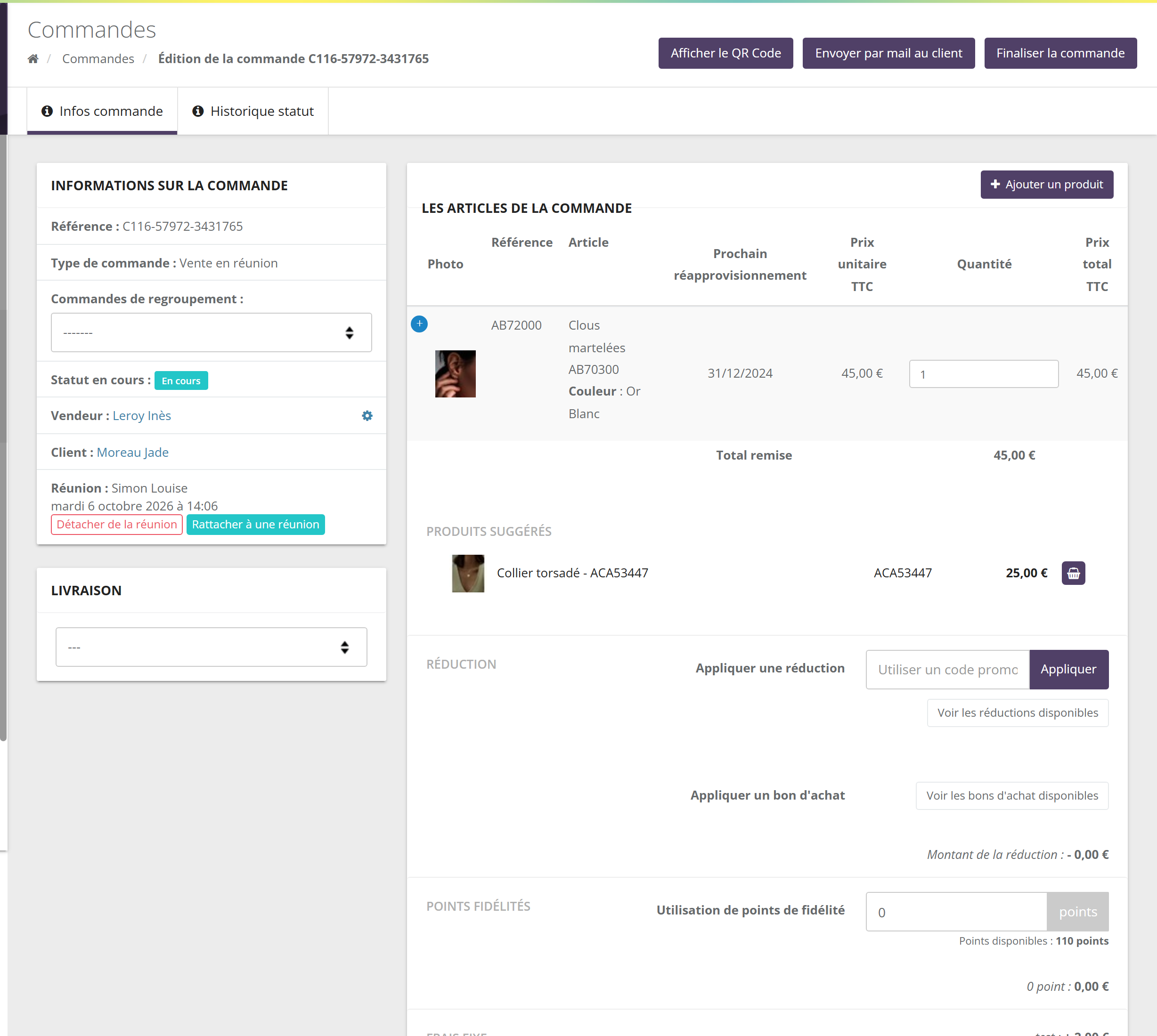Click the home icon in the breadcrumb
The image size is (1157, 1036).
(x=33, y=59)
